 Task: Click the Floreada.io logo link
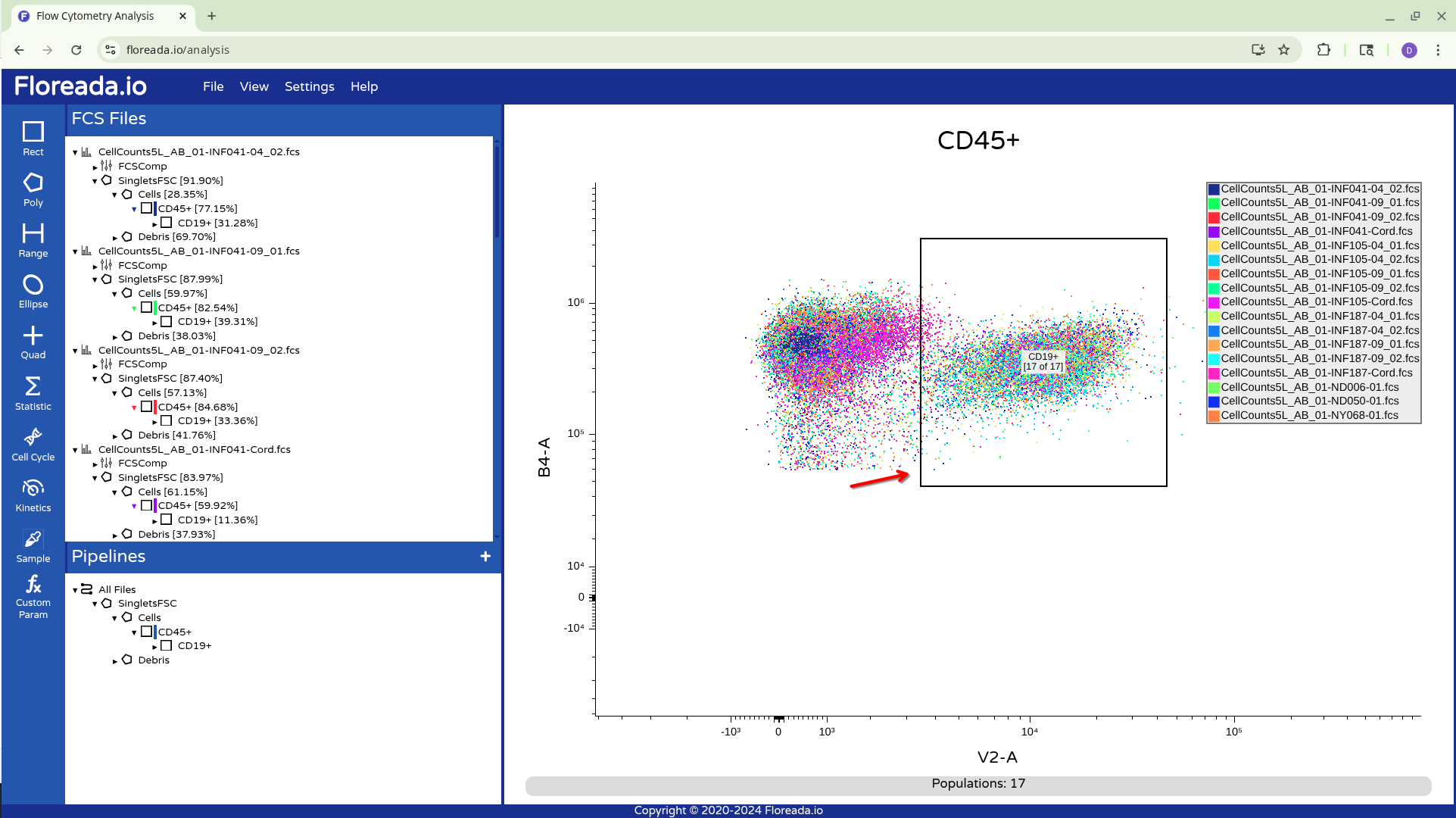pos(81,86)
